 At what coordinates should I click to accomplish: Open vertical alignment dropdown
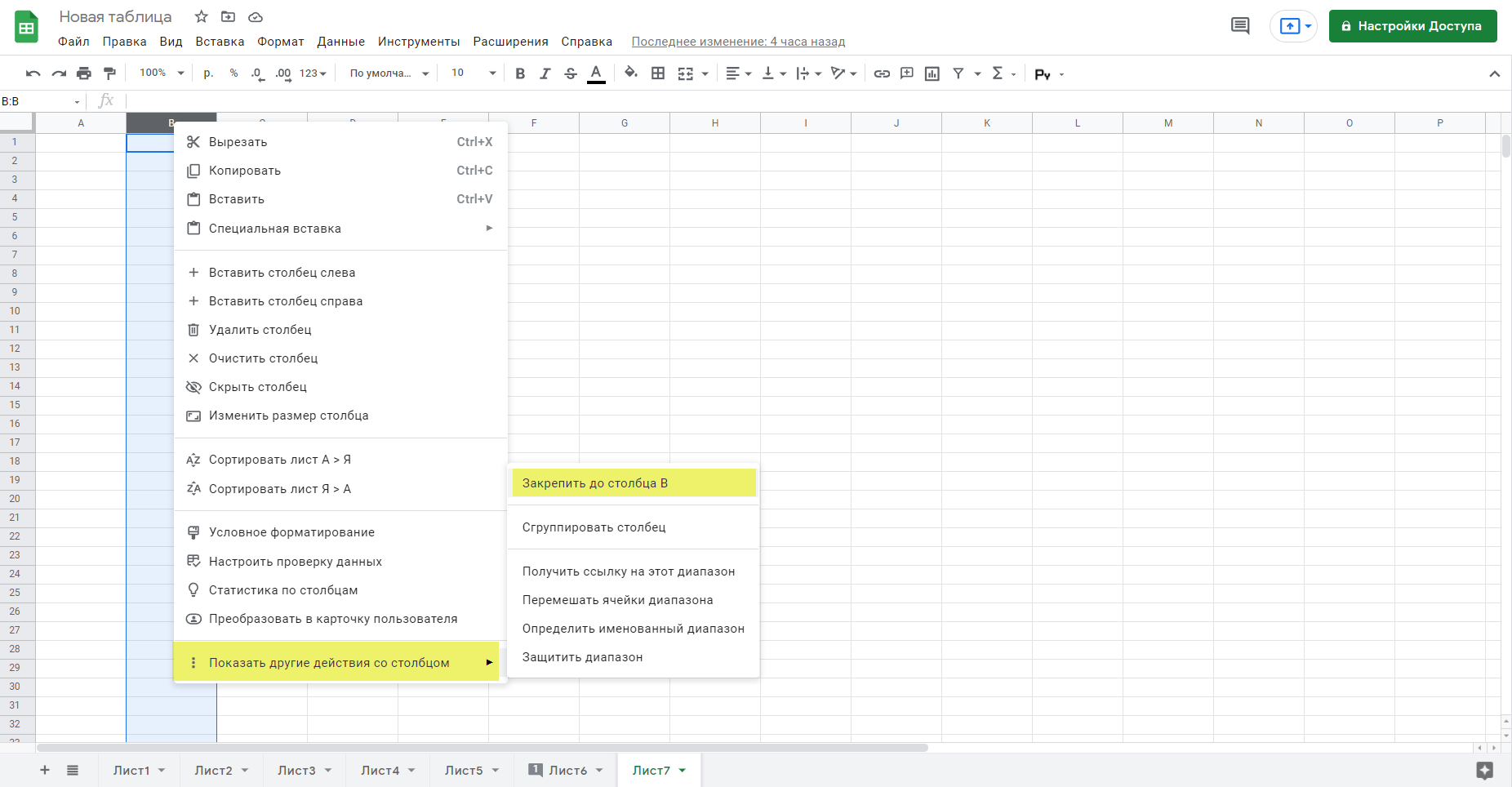pyautogui.click(x=773, y=73)
